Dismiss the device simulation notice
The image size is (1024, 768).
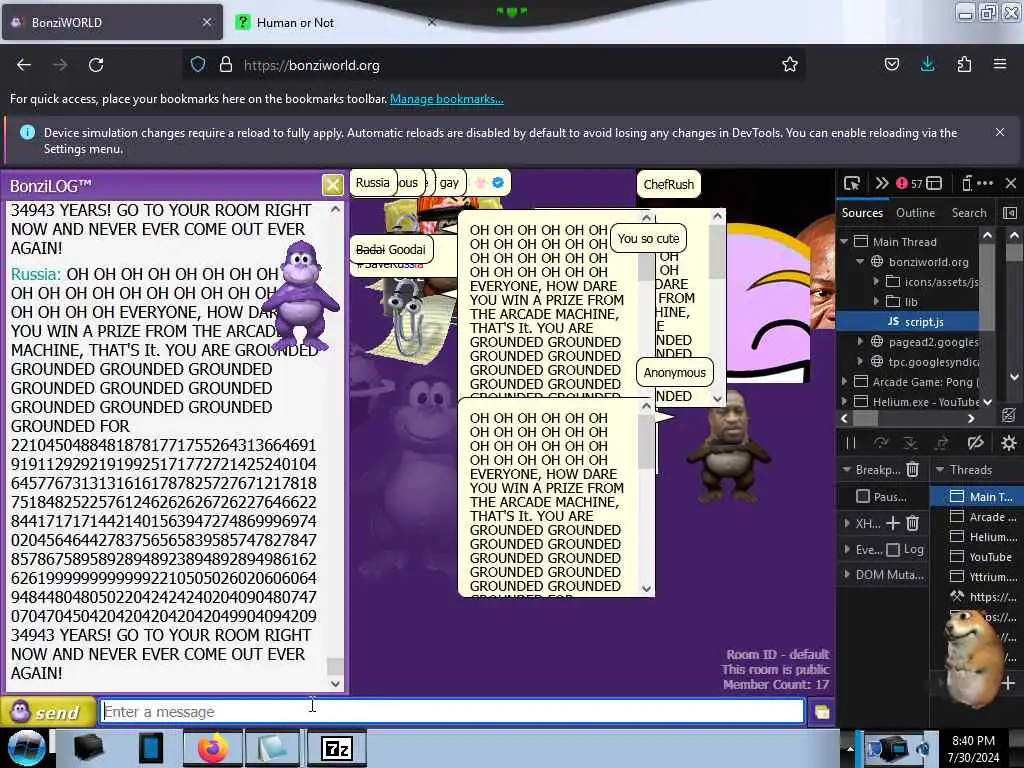[1000, 132]
